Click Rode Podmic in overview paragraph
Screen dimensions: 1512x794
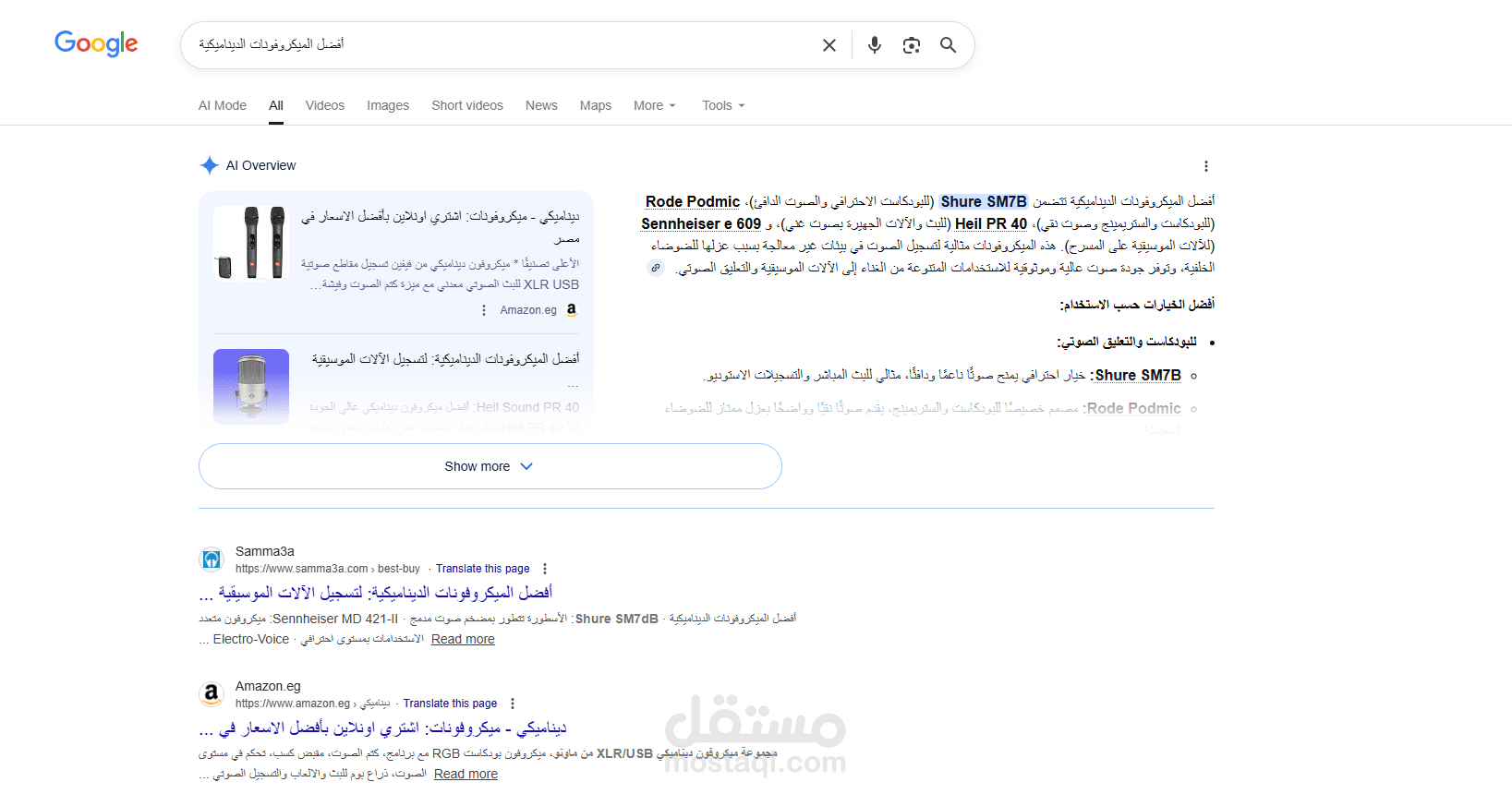coord(693,201)
